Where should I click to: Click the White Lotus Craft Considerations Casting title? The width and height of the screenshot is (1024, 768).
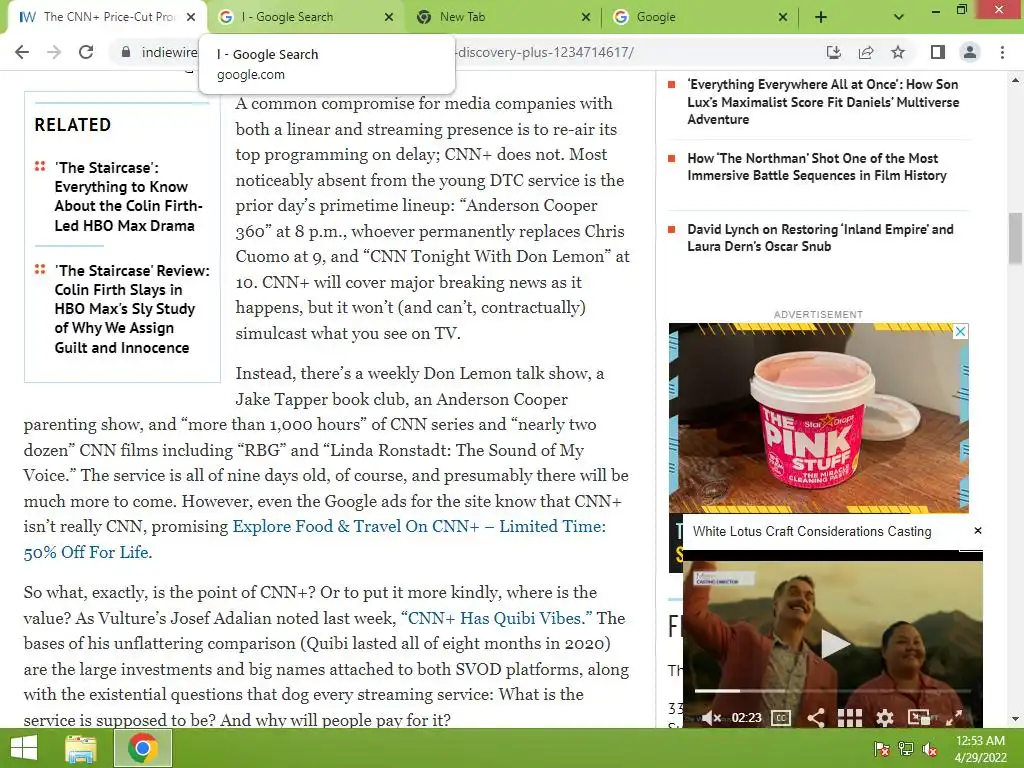(812, 531)
